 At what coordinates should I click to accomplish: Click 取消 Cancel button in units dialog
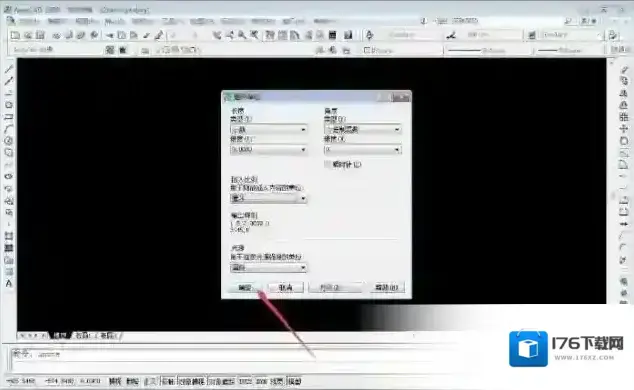click(285, 287)
